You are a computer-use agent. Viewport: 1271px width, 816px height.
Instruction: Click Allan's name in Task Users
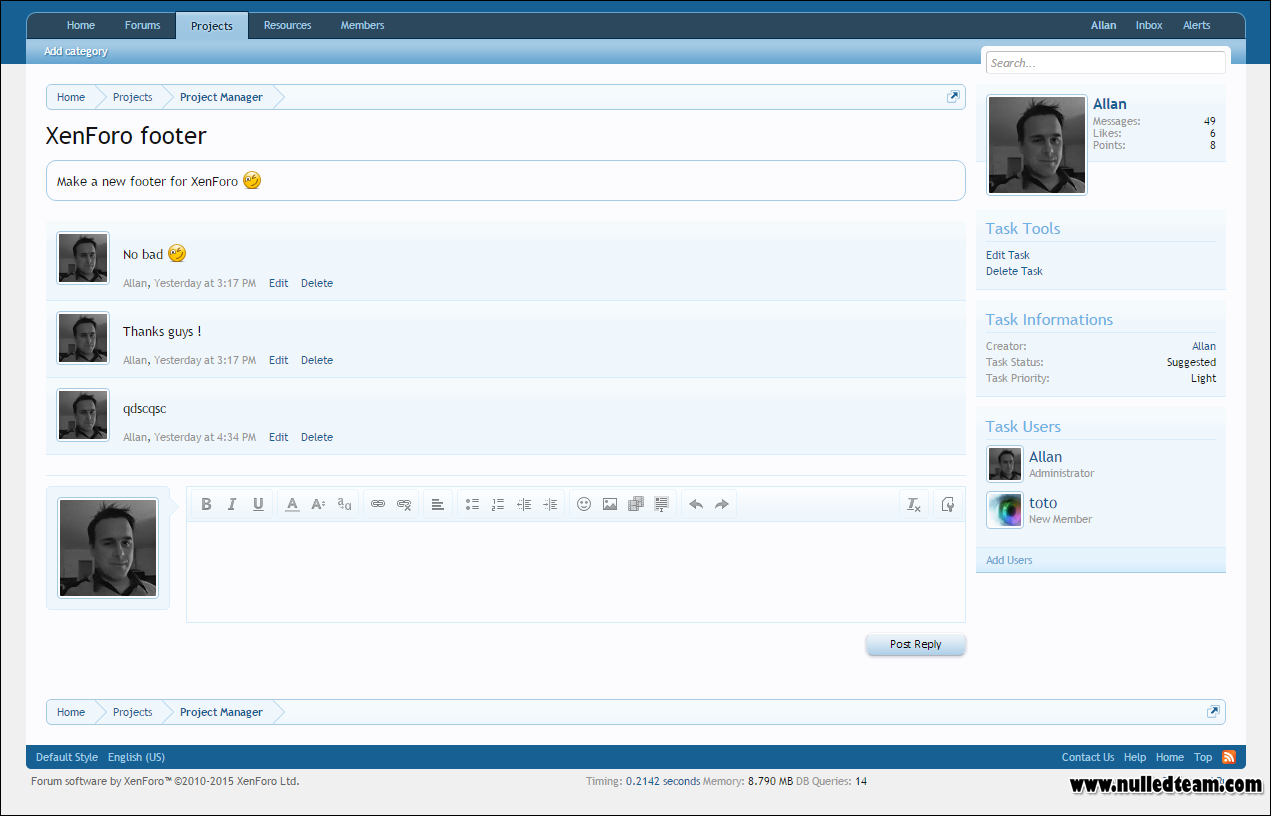(1045, 457)
